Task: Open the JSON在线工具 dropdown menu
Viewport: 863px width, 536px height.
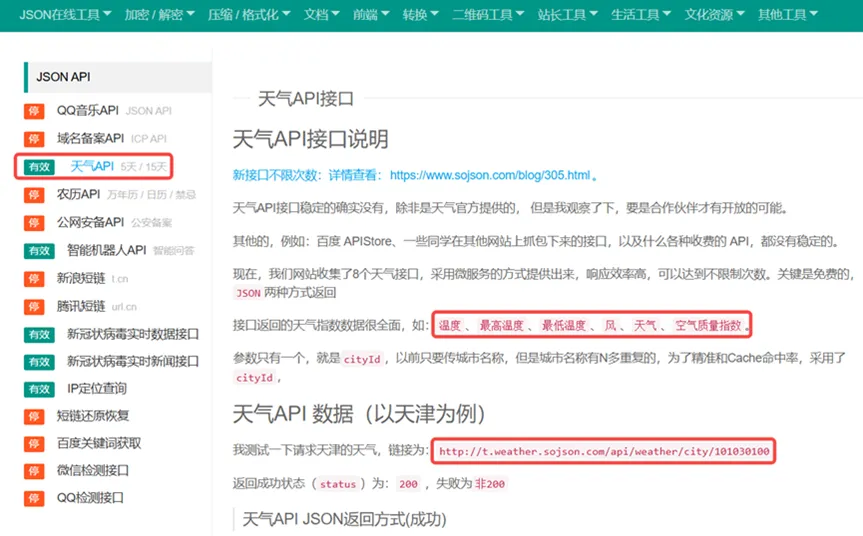Action: click(65, 14)
